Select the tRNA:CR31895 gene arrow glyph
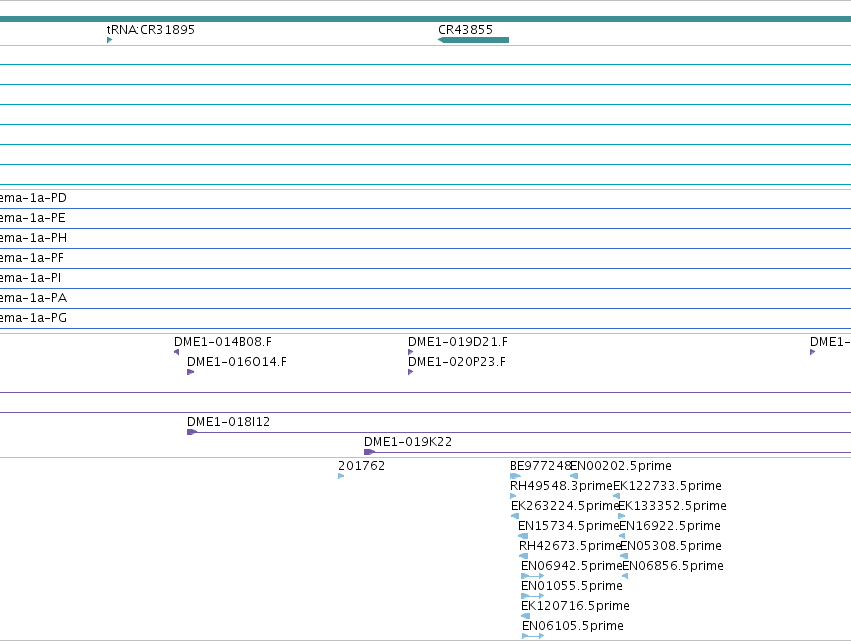Viewport: 851px width, 641px height. coord(110,40)
